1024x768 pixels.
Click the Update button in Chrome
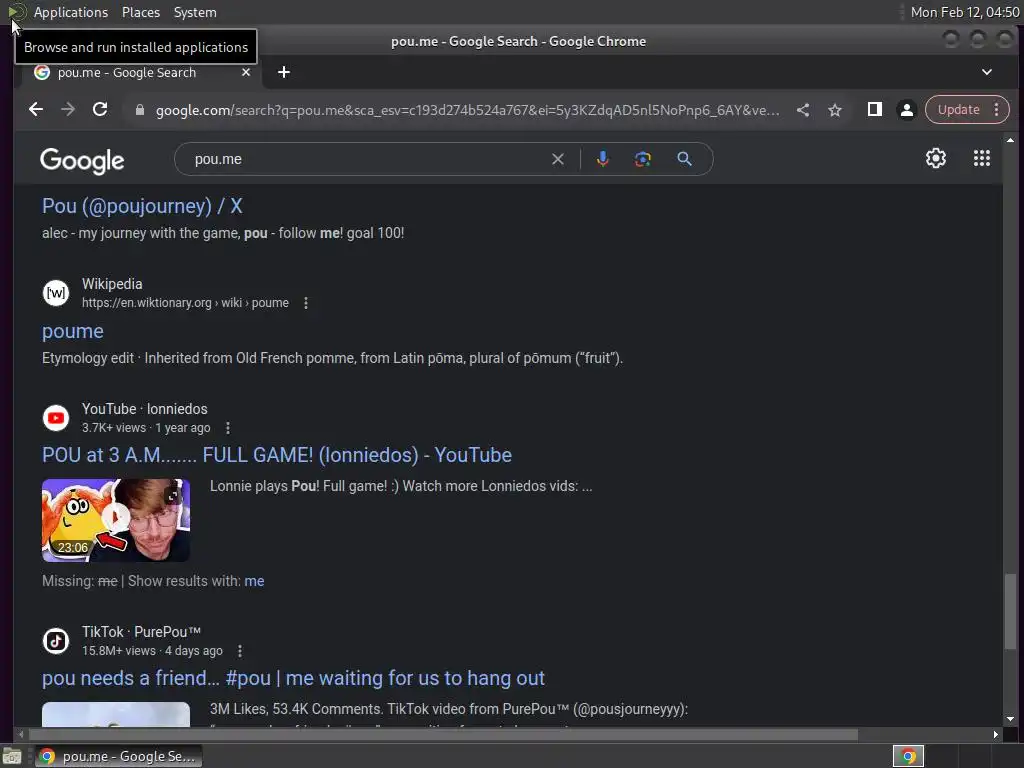(x=958, y=110)
